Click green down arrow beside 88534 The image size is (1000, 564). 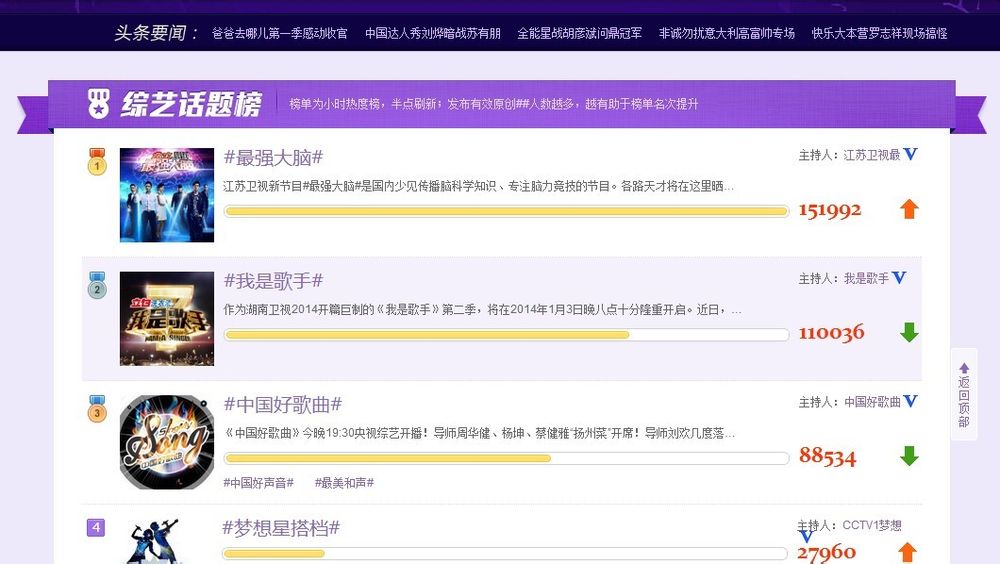click(909, 456)
